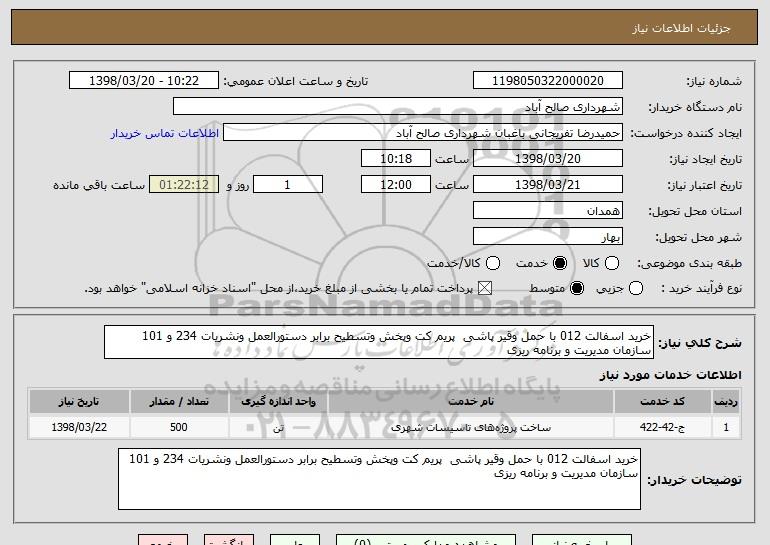Click the need date cell 1398/03/22
This screenshot has width=770, height=545.
79,427
